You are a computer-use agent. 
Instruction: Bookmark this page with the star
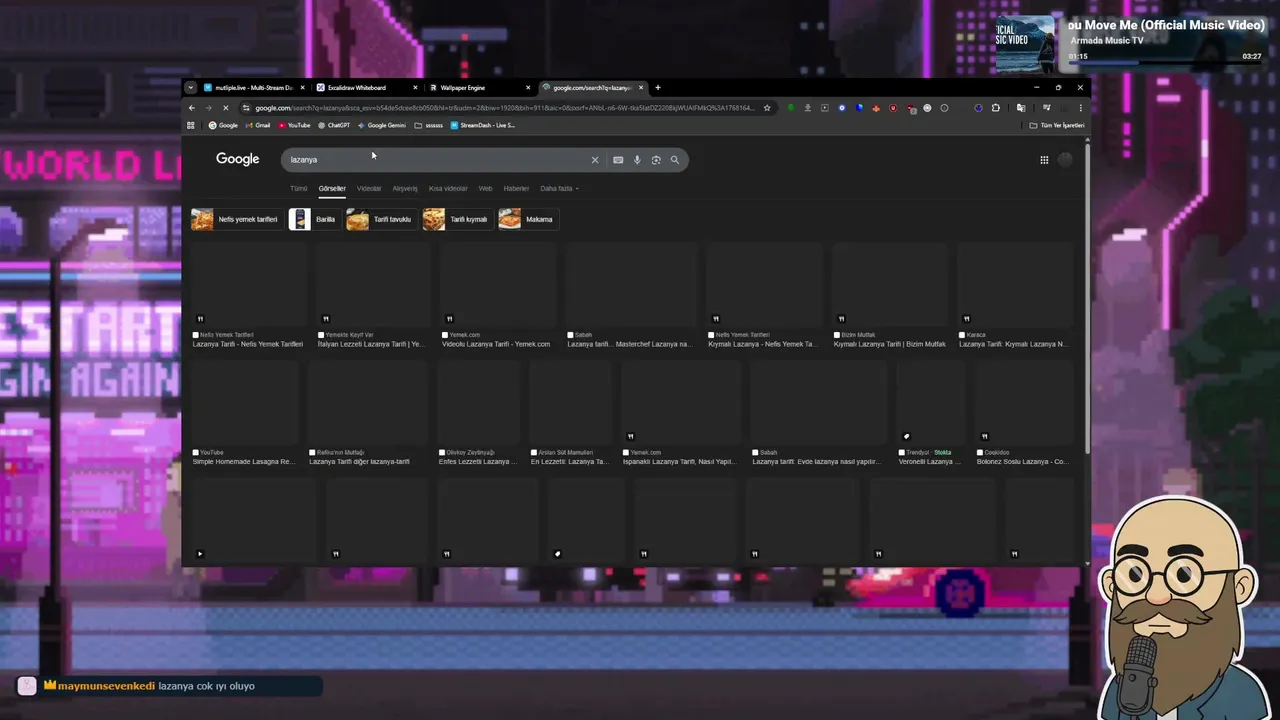point(767,108)
